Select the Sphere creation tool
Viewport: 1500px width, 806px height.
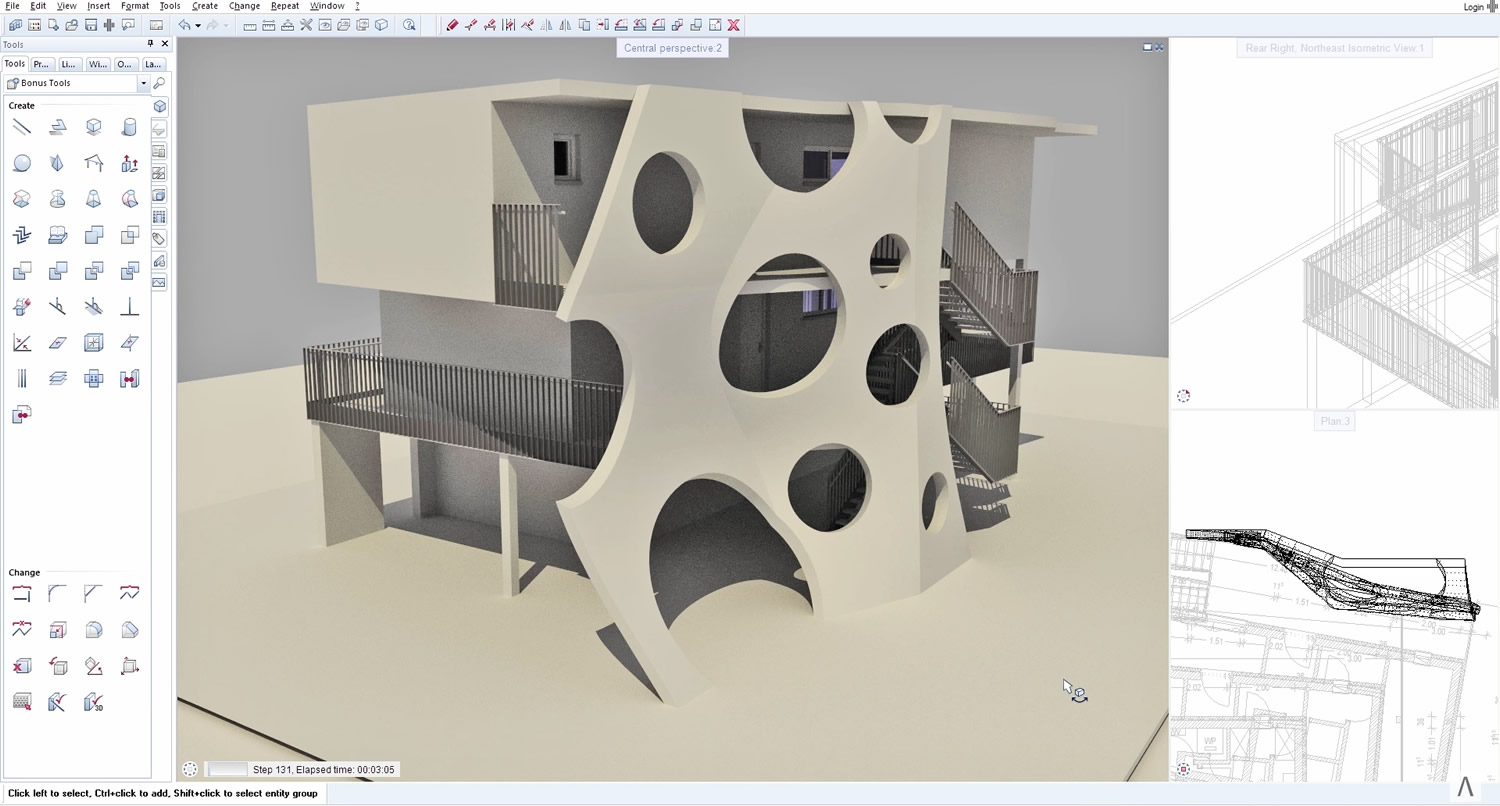point(22,163)
